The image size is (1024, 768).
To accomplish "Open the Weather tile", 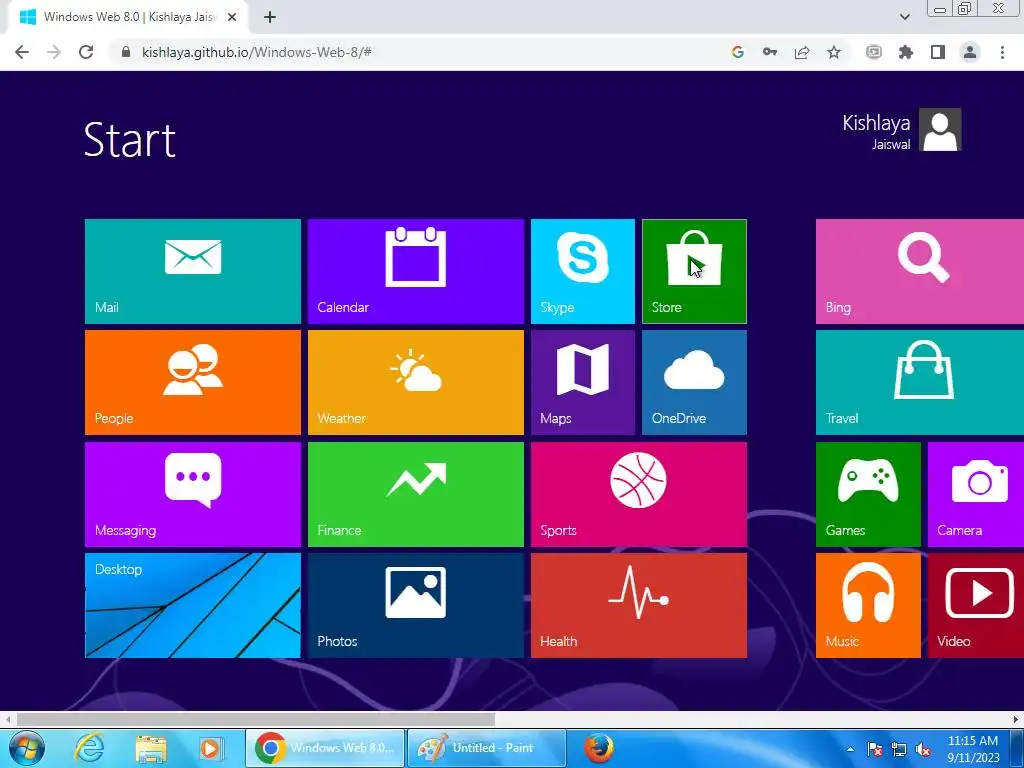I will click(415, 382).
